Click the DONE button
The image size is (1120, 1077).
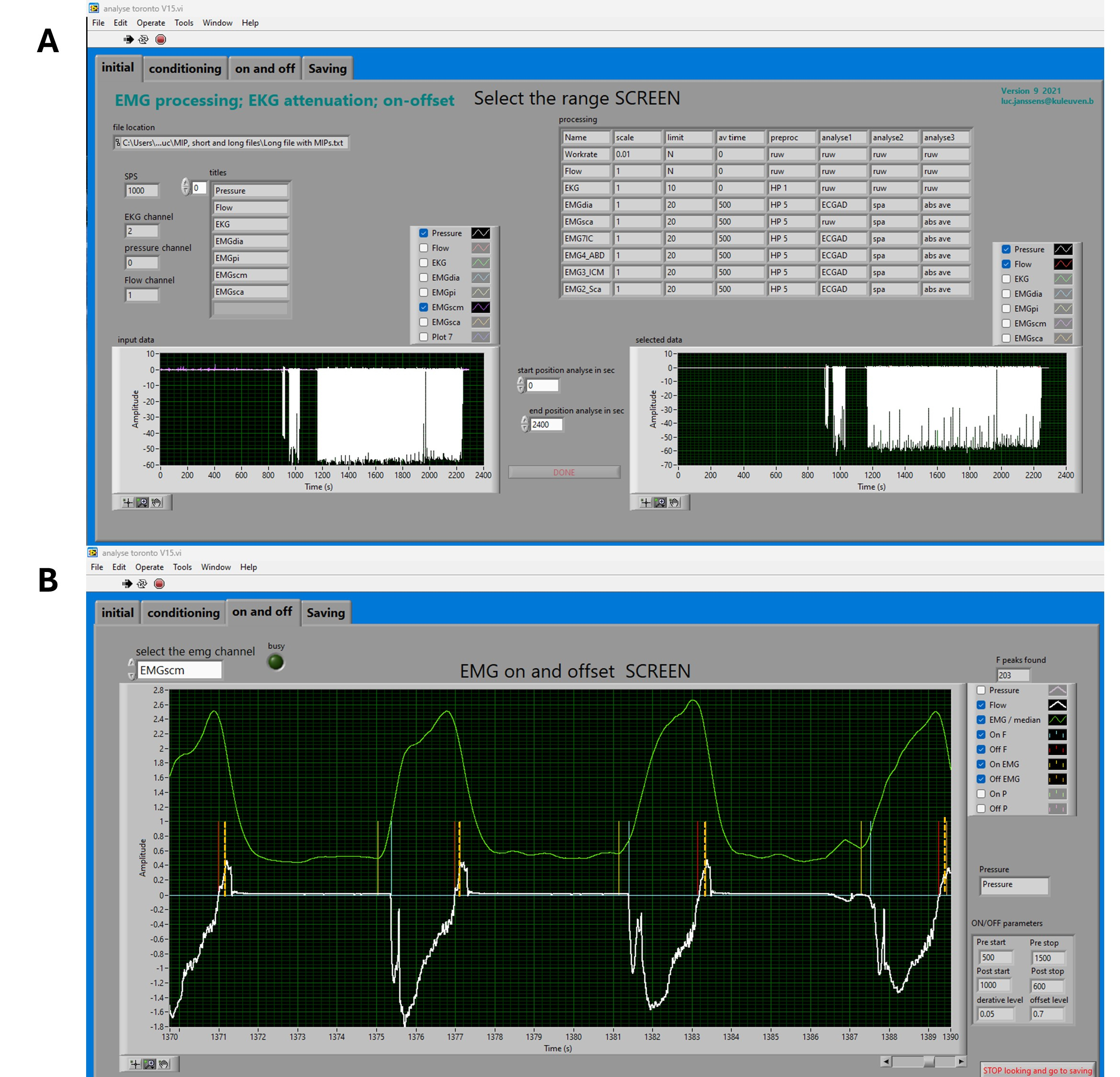(564, 472)
